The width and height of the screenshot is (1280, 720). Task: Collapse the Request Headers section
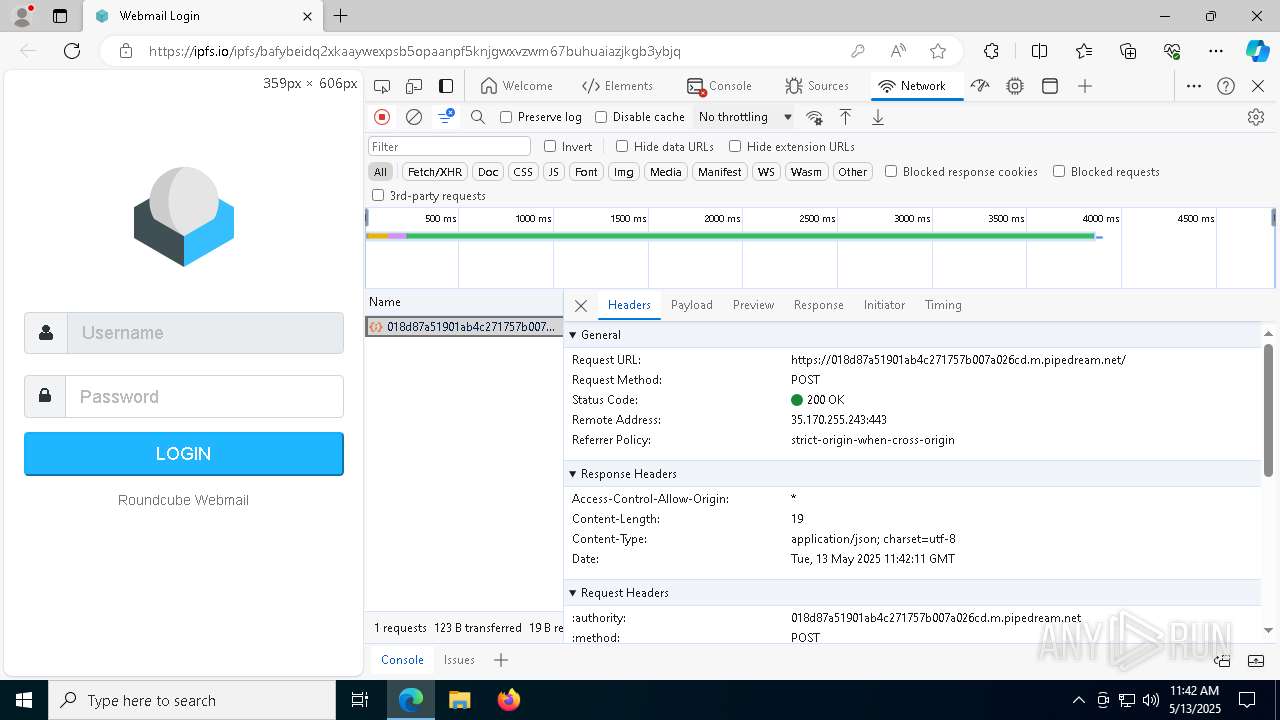(573, 593)
